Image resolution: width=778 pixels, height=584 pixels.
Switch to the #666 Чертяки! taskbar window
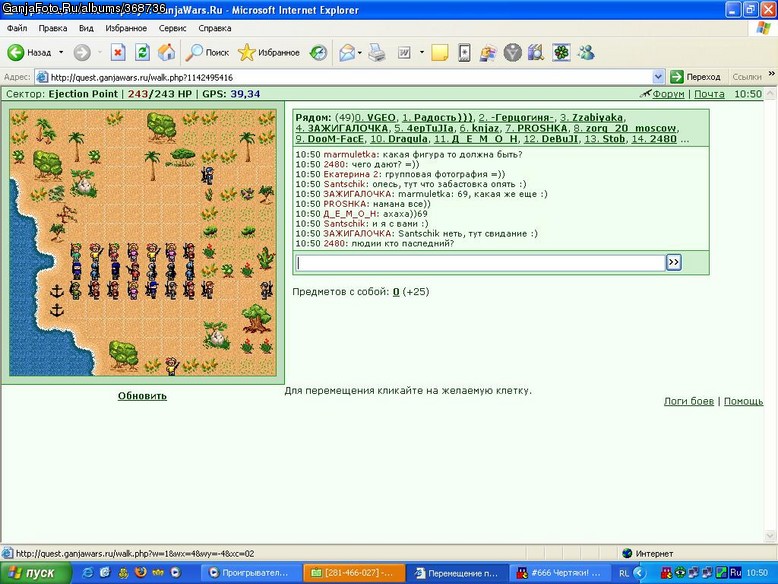pyautogui.click(x=559, y=573)
